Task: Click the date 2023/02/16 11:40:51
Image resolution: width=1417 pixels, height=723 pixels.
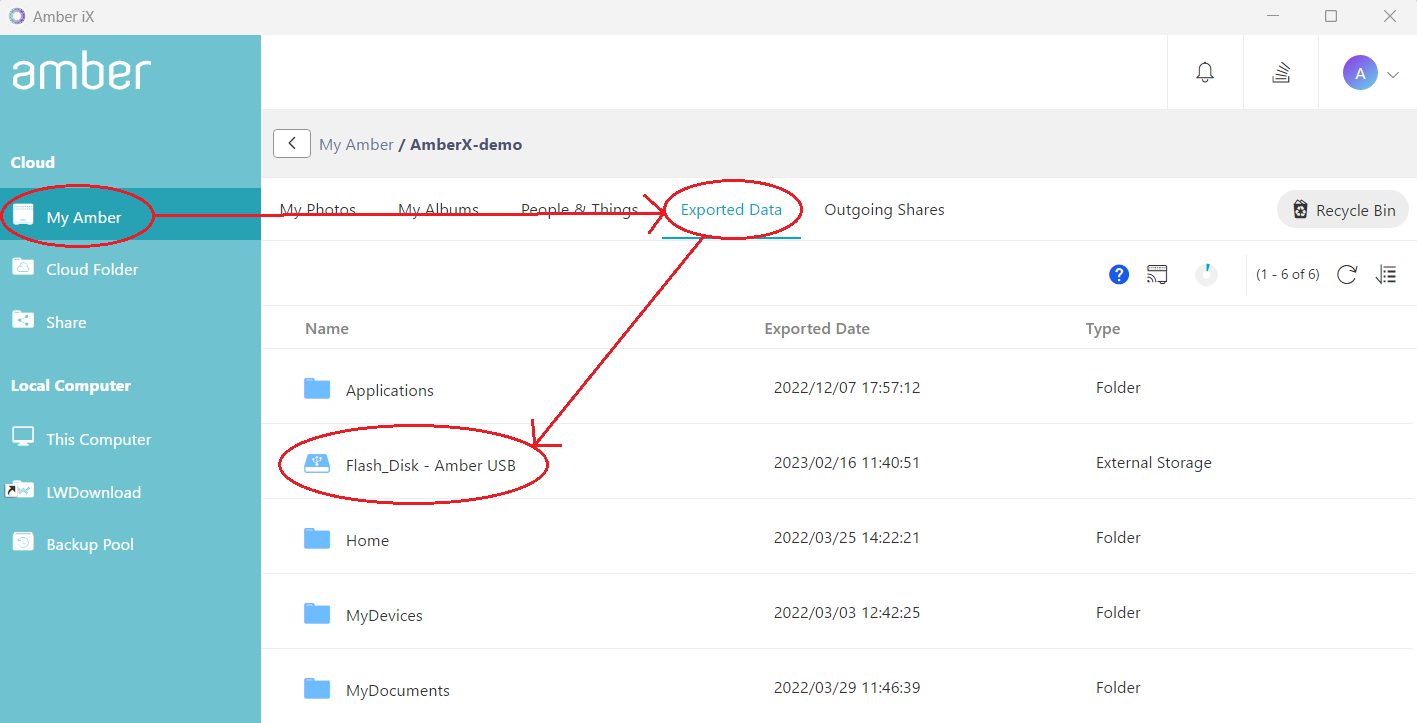Action: coord(847,463)
